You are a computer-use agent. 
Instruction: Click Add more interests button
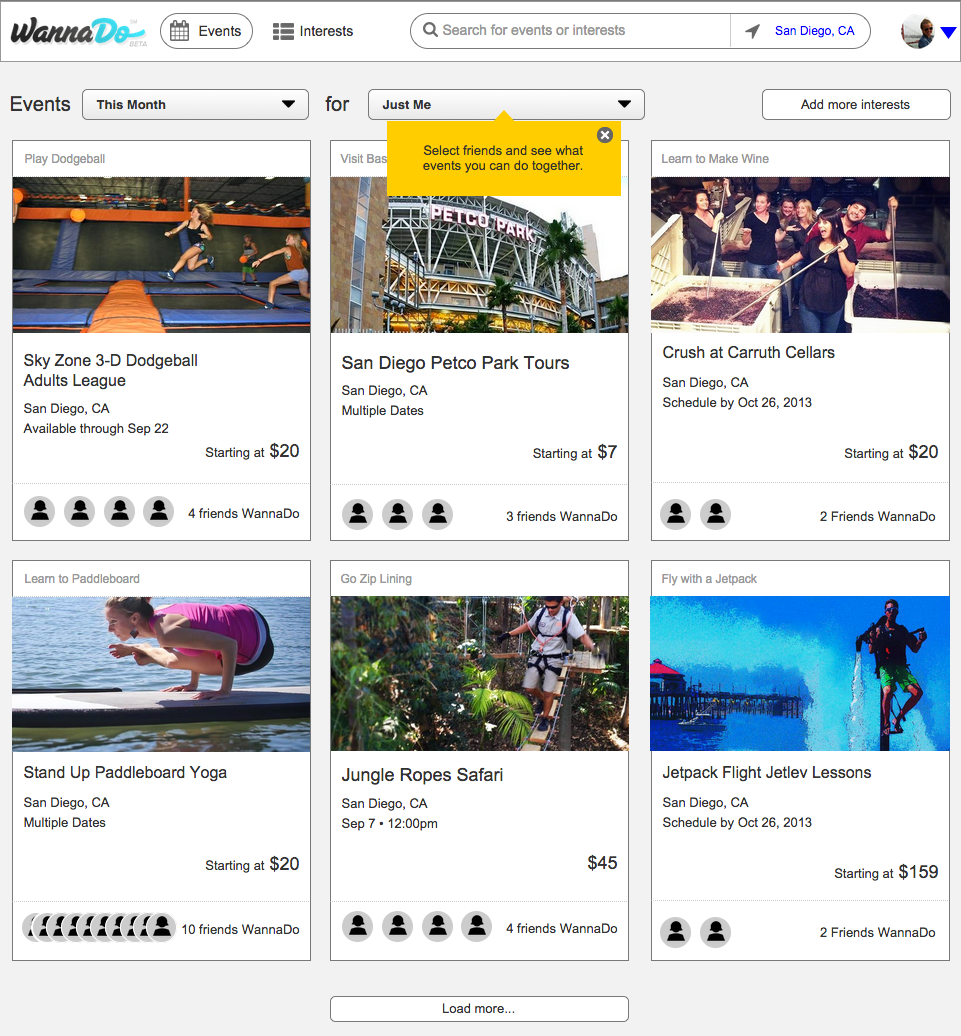click(856, 104)
